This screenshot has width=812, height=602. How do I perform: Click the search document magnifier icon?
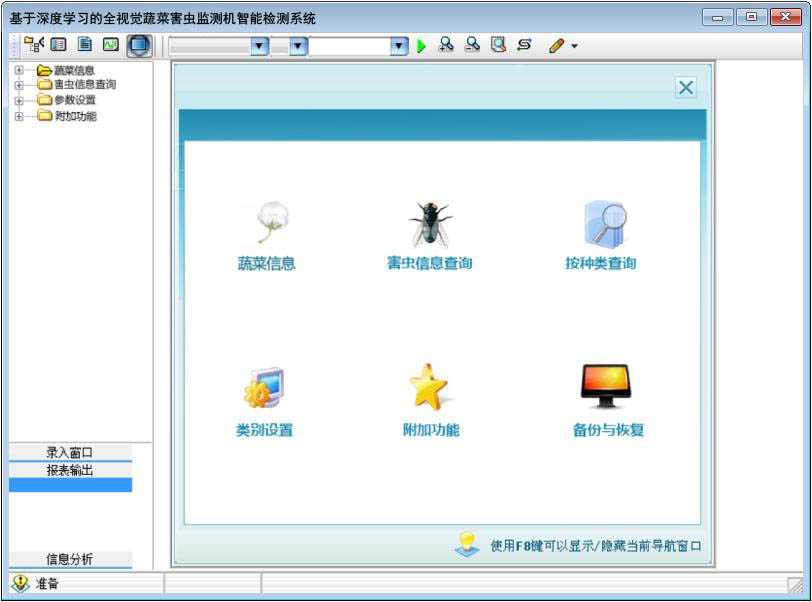click(x=498, y=45)
